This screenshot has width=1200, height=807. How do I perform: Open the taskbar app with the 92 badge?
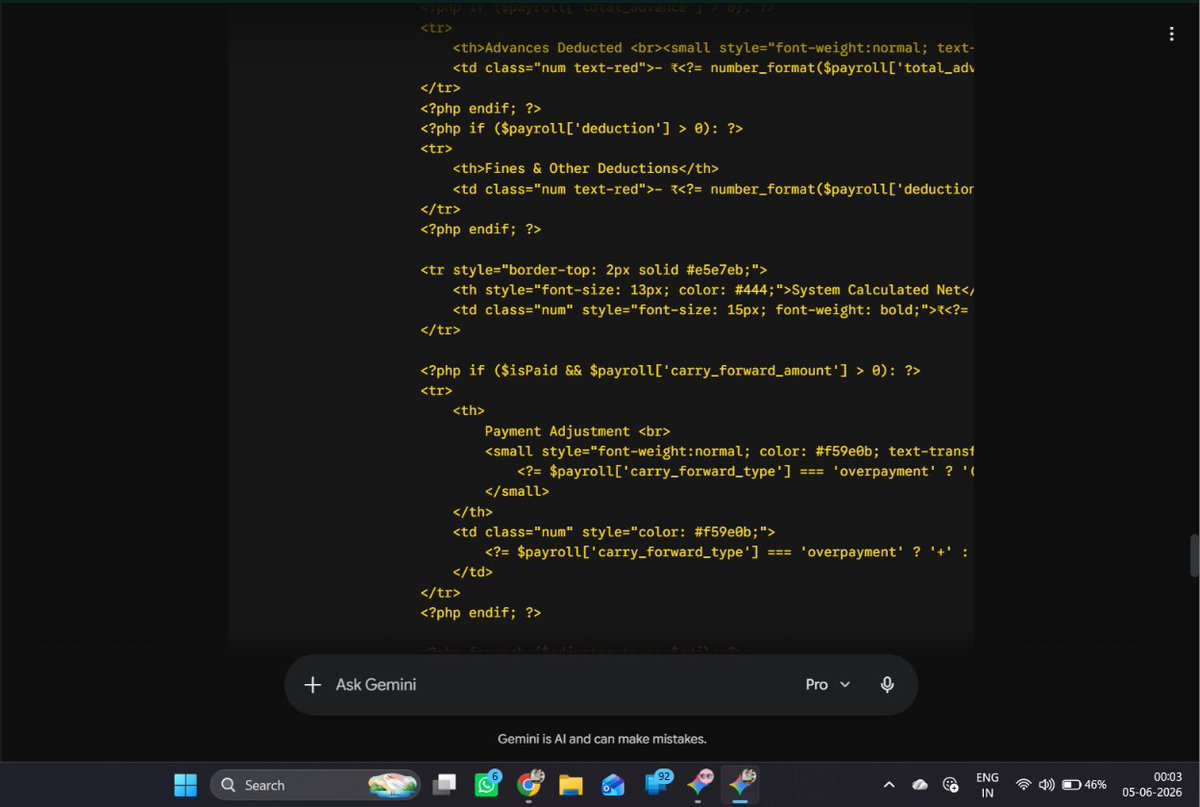point(658,785)
